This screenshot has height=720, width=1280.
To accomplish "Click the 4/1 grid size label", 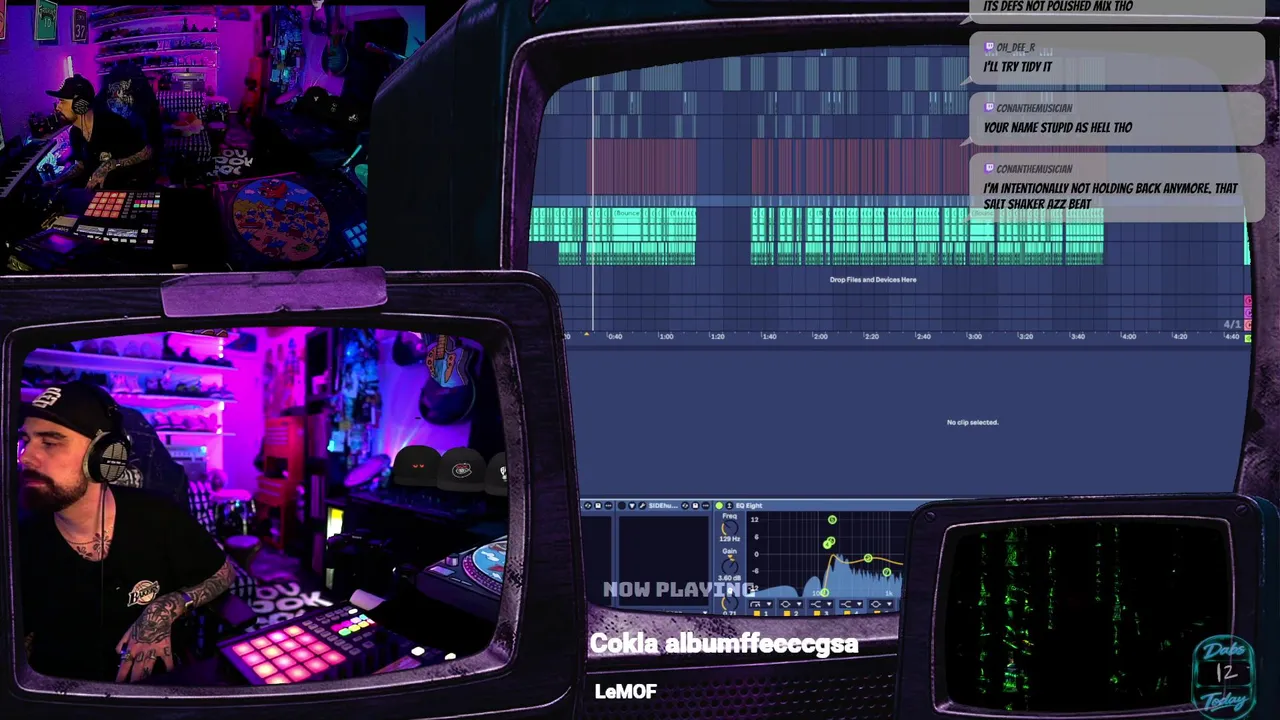I will (x=1232, y=324).
